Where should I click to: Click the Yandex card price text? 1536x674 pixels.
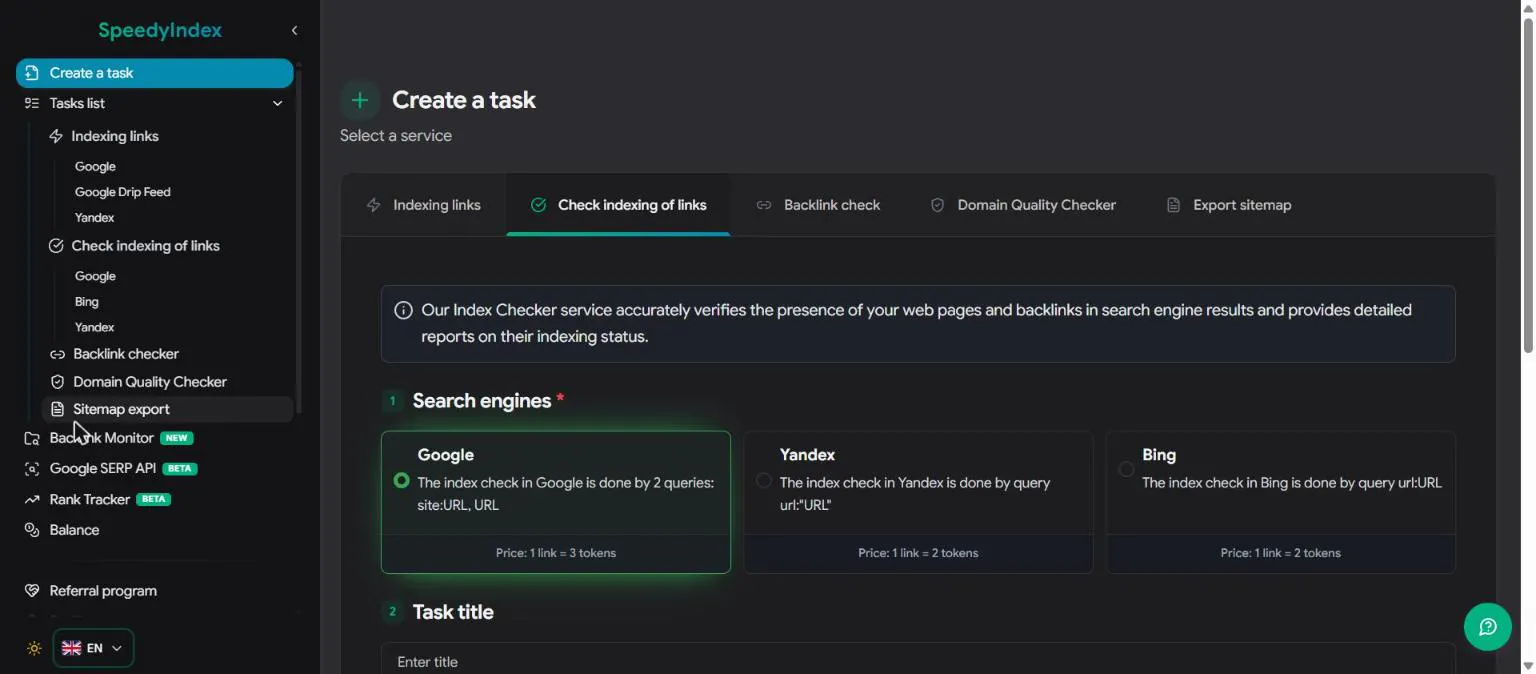tap(918, 553)
